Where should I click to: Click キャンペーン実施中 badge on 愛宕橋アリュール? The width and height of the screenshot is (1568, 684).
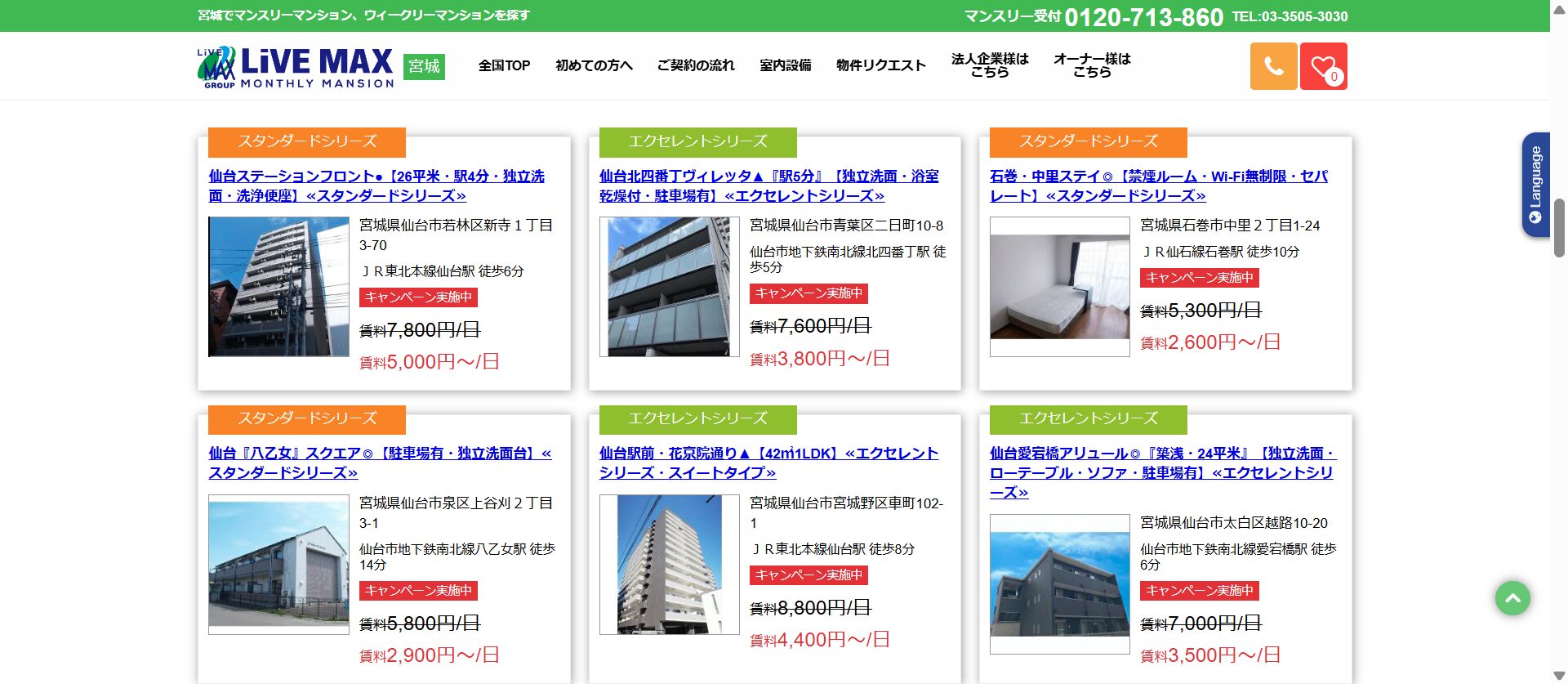click(1200, 591)
